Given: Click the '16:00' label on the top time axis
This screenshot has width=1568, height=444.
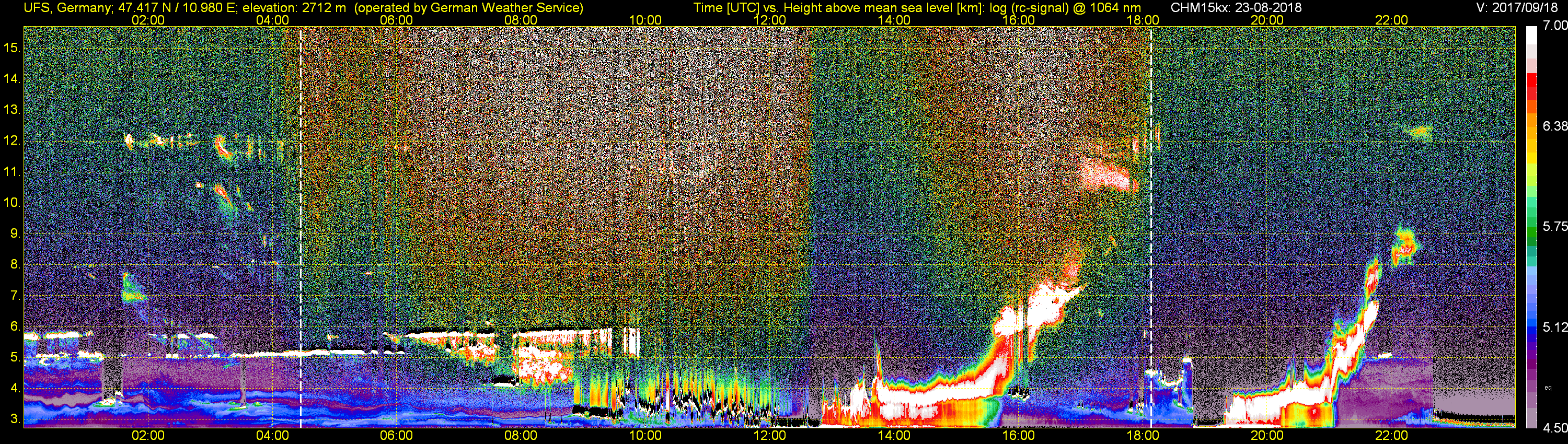Looking at the screenshot, I should click(x=1018, y=20).
